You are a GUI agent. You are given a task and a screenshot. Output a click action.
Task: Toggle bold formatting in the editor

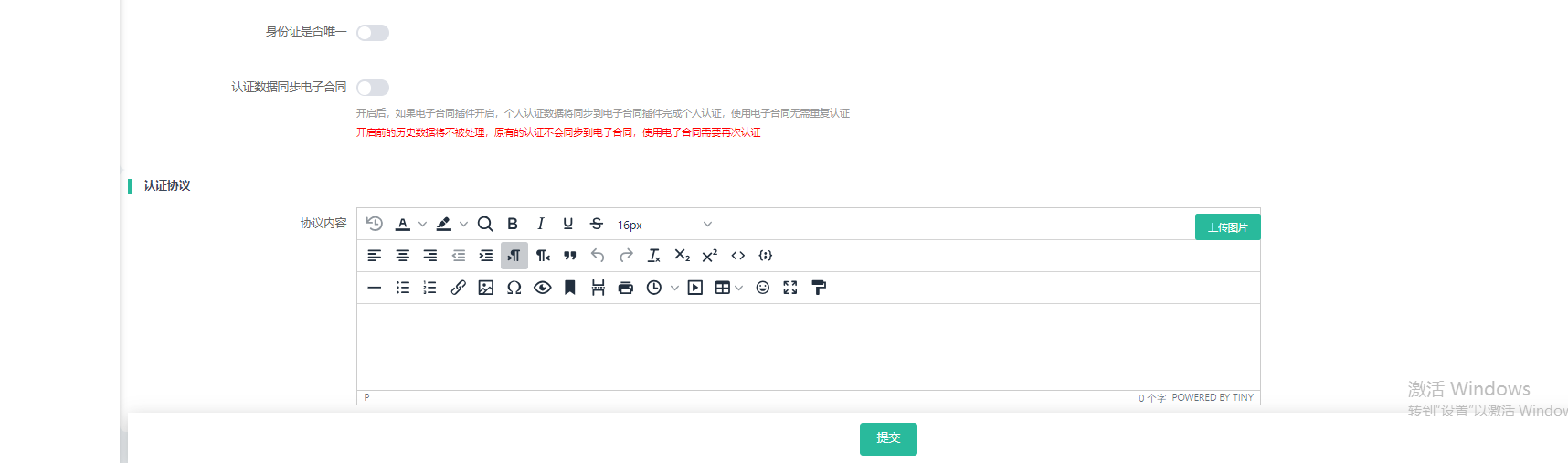coord(513,224)
